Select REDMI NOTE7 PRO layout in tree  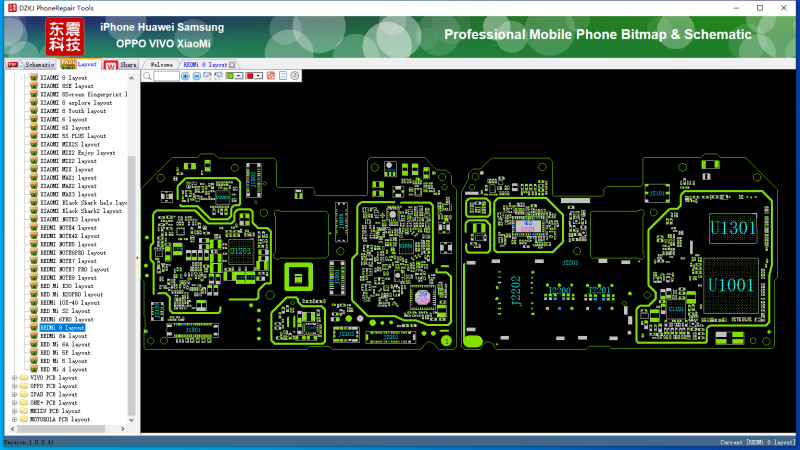pyautogui.click(x=75, y=269)
